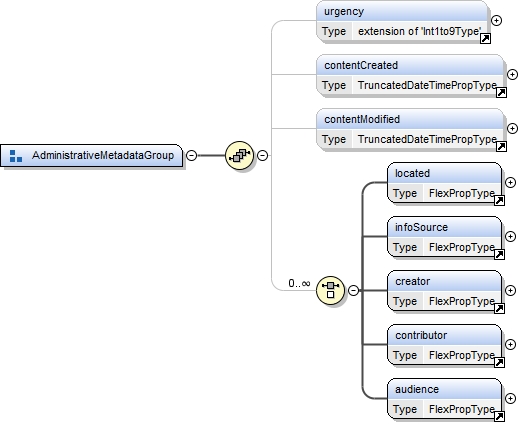Follow the located type reference arrow
The width and height of the screenshot is (520, 424).
pos(499,201)
